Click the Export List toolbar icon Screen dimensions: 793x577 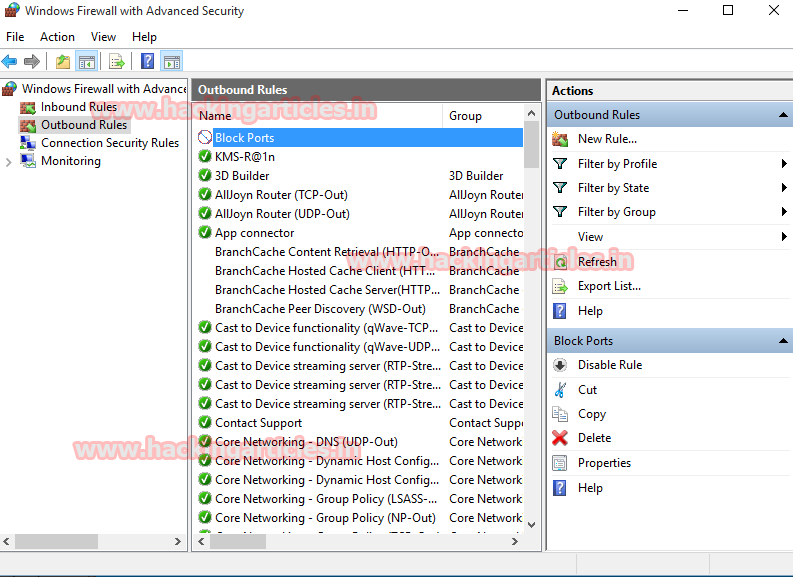pyautogui.click(x=117, y=62)
